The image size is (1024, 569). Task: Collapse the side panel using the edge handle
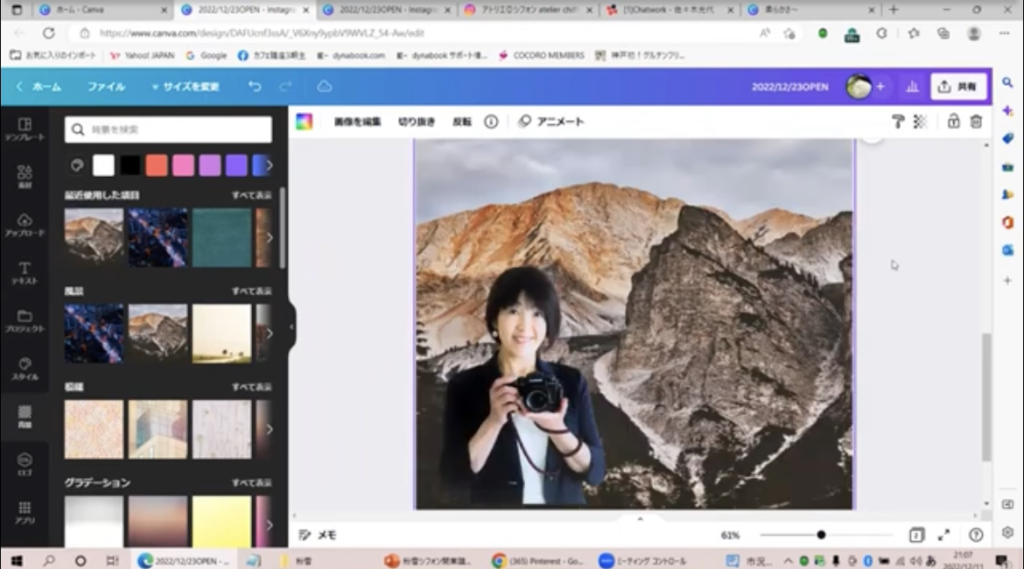point(291,327)
